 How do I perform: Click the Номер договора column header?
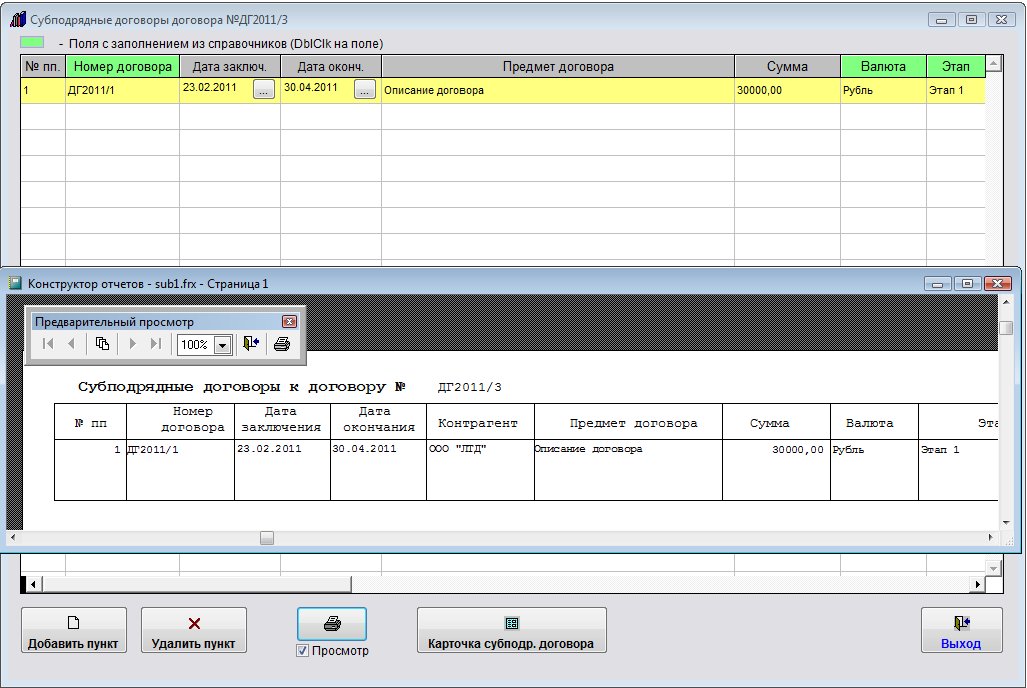(122, 67)
